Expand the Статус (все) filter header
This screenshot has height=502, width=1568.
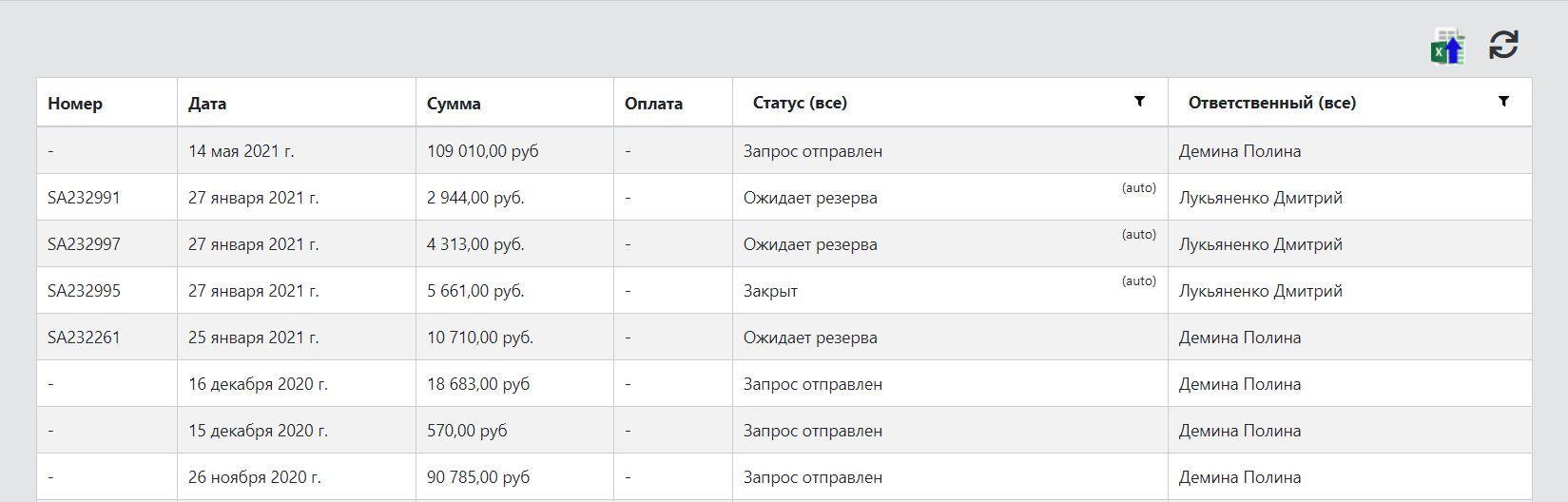pos(800,103)
